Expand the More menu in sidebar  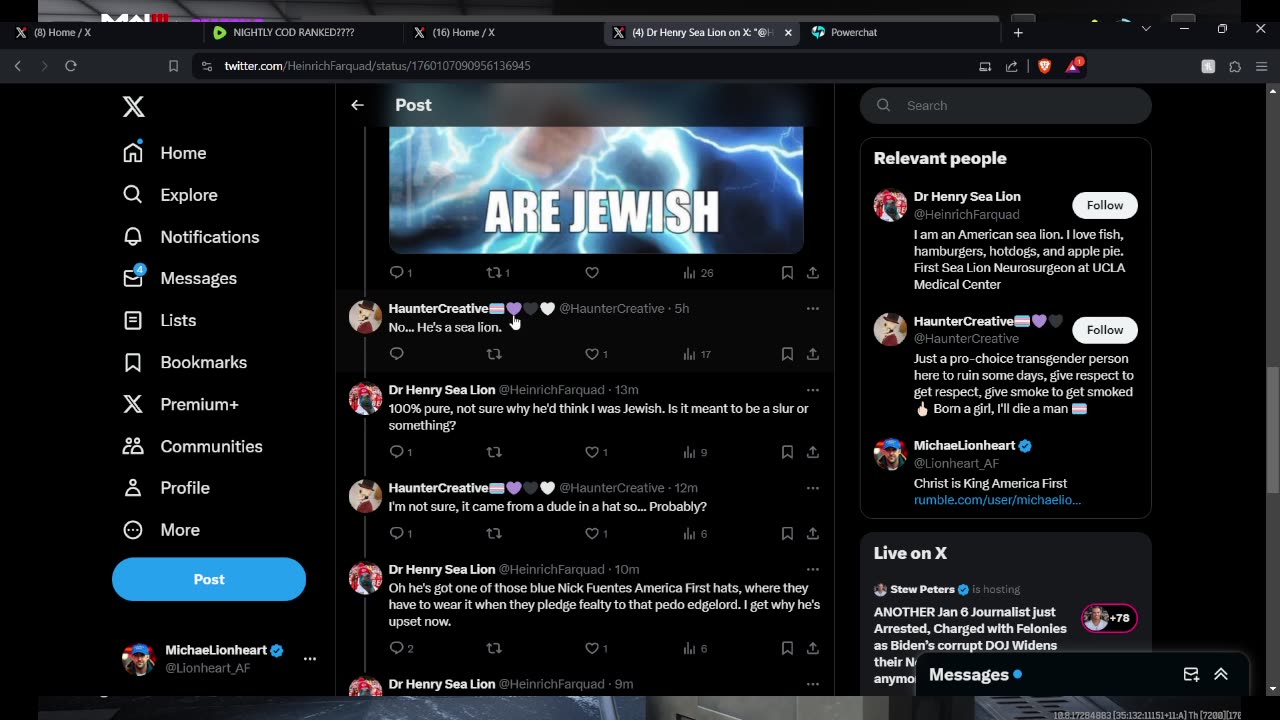click(x=160, y=530)
